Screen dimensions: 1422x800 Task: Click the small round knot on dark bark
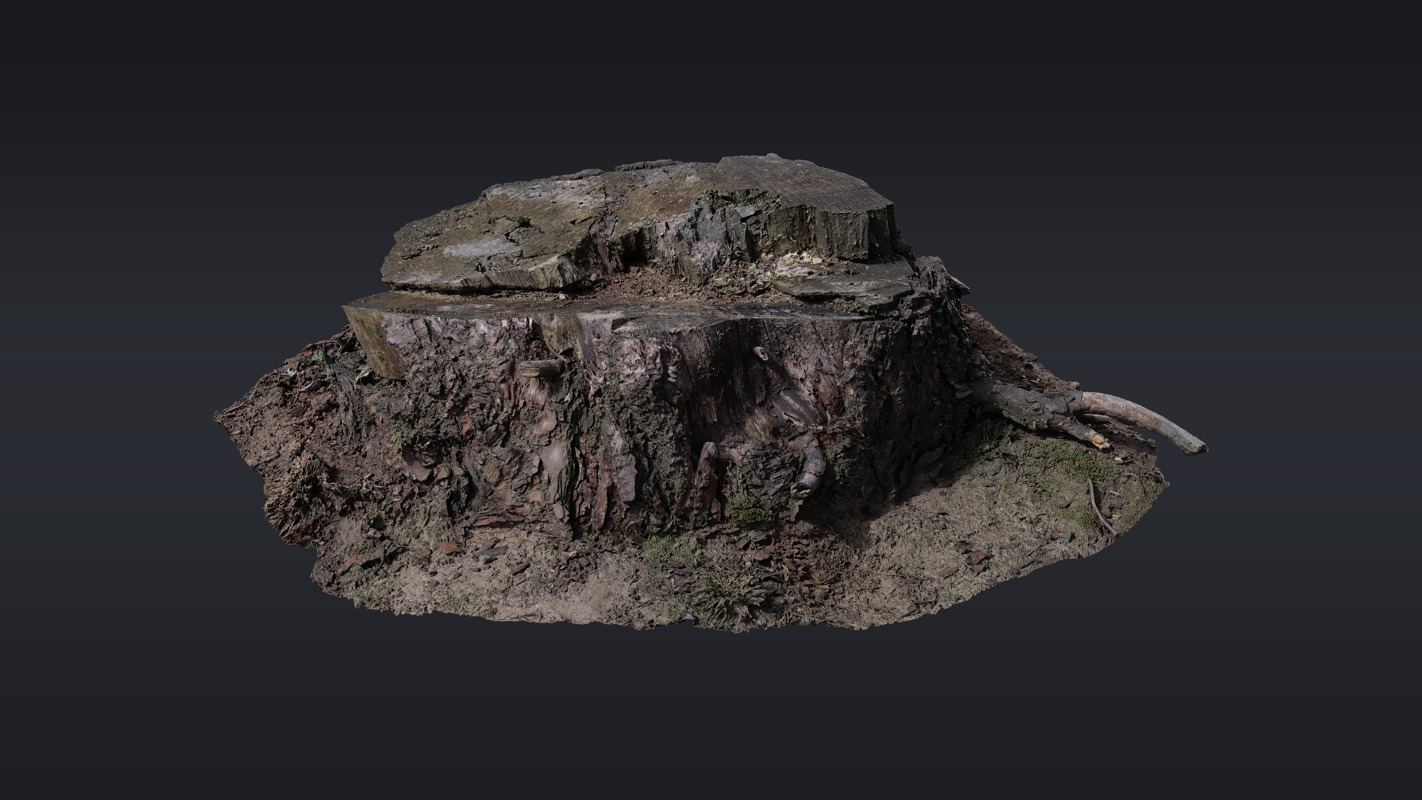[x=760, y=353]
